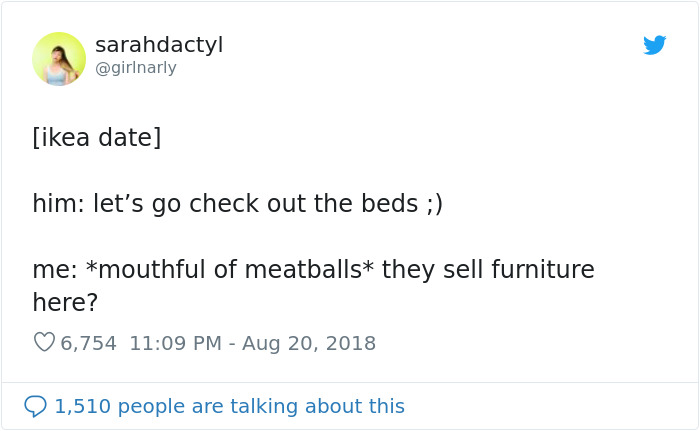
Task: Click the 'me: *mouthful of meatballs*' line
Action: [x=313, y=270]
